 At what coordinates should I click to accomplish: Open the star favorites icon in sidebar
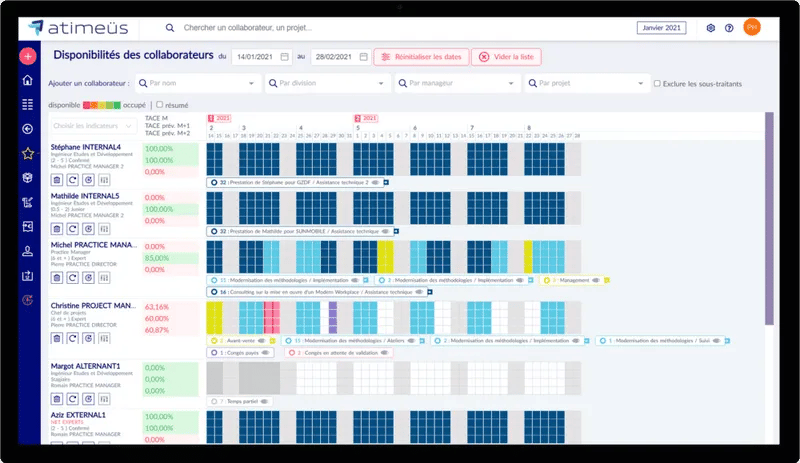tap(28, 153)
